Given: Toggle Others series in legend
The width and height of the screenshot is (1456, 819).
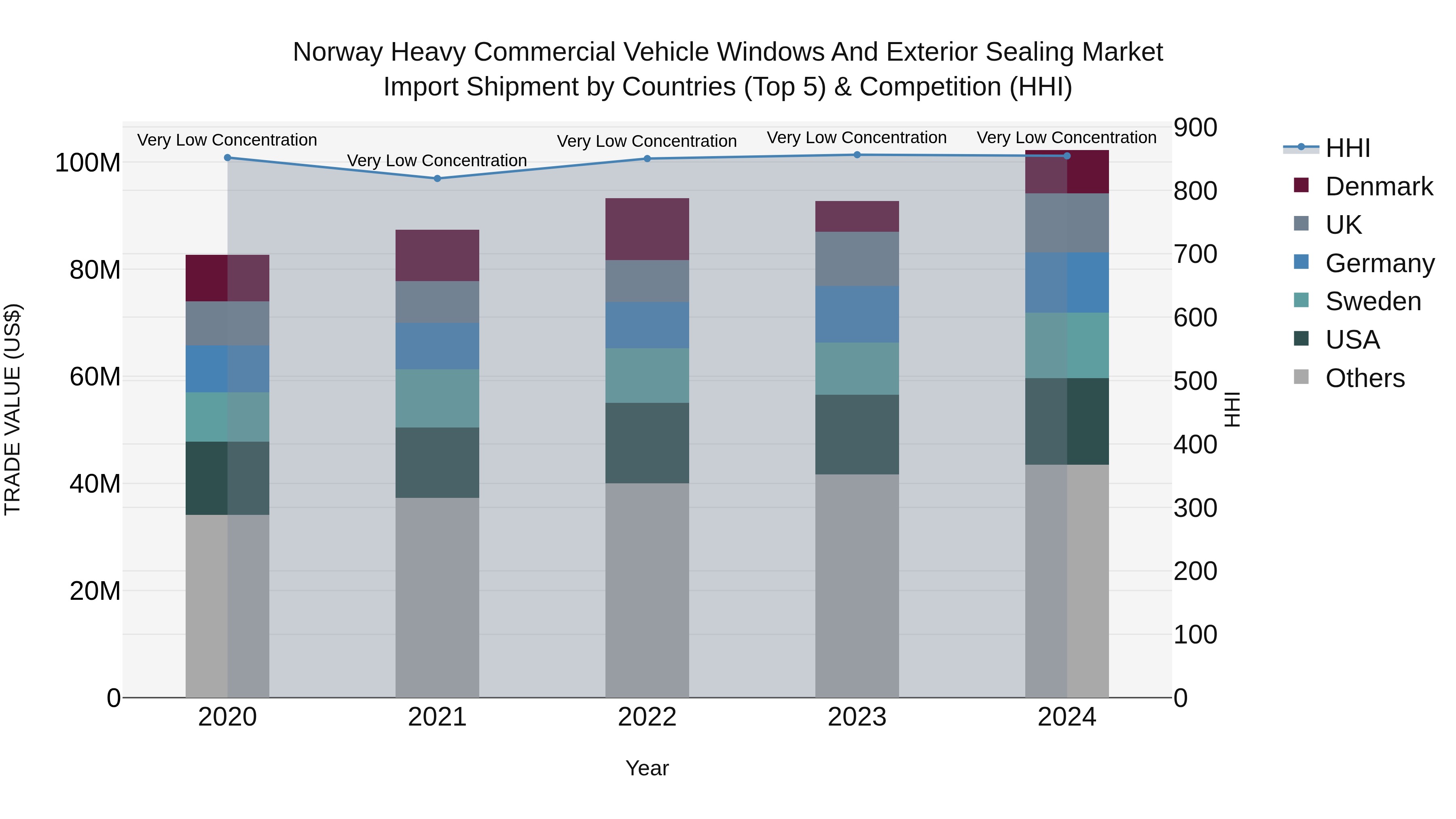Looking at the screenshot, I should [1349, 378].
